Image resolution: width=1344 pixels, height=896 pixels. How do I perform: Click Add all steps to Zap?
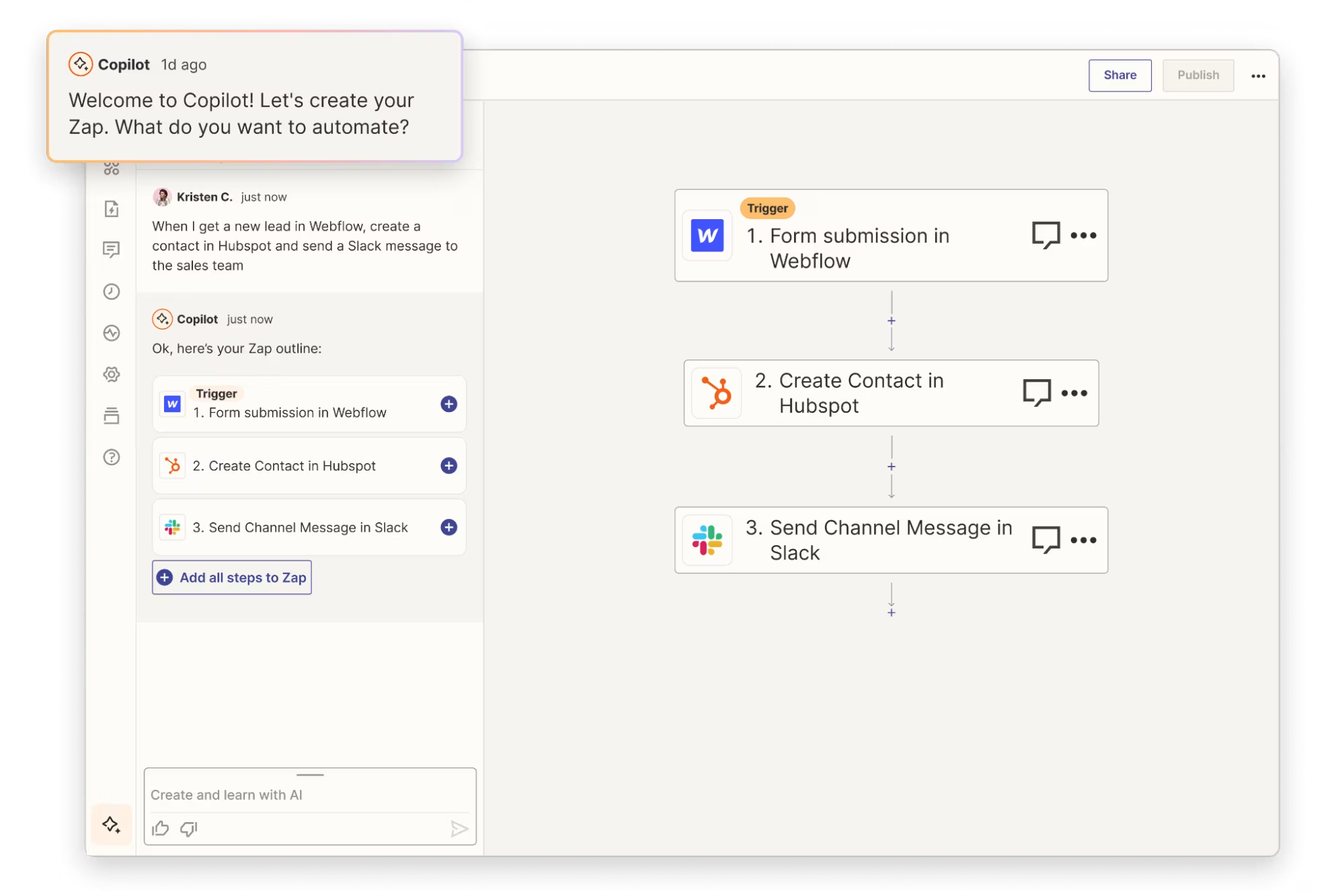[x=232, y=577]
